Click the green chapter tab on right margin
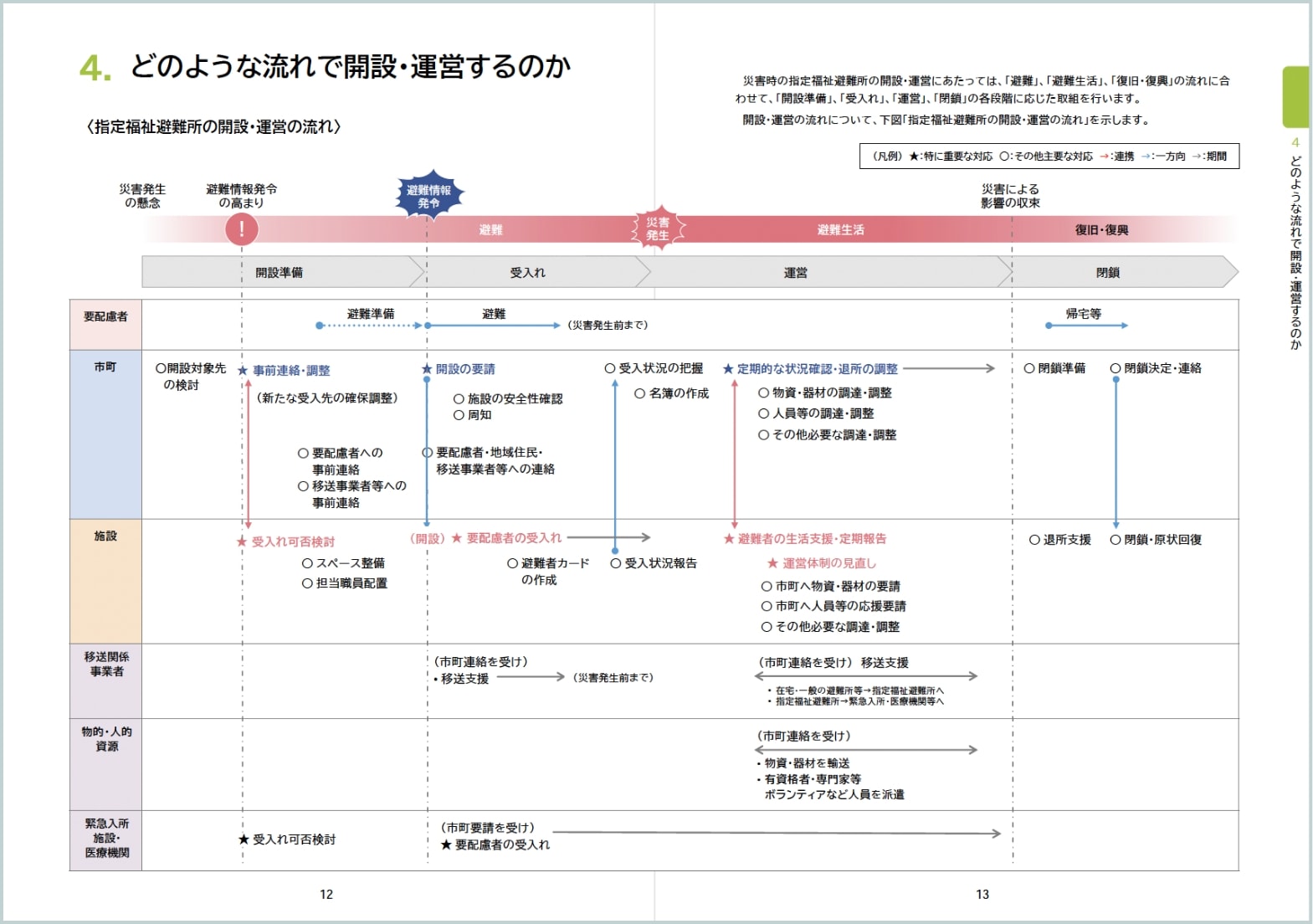Image resolution: width=1313 pixels, height=924 pixels. (x=1295, y=96)
